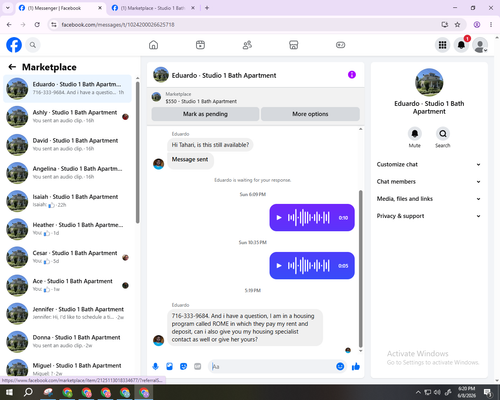Open notifications bell with red badge
Image resolution: width=500 pixels, height=400 pixels.
[x=461, y=45]
